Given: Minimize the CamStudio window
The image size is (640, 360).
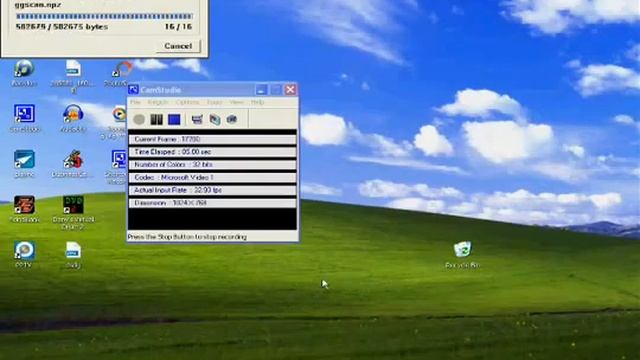Looking at the screenshot, I should [261, 90].
